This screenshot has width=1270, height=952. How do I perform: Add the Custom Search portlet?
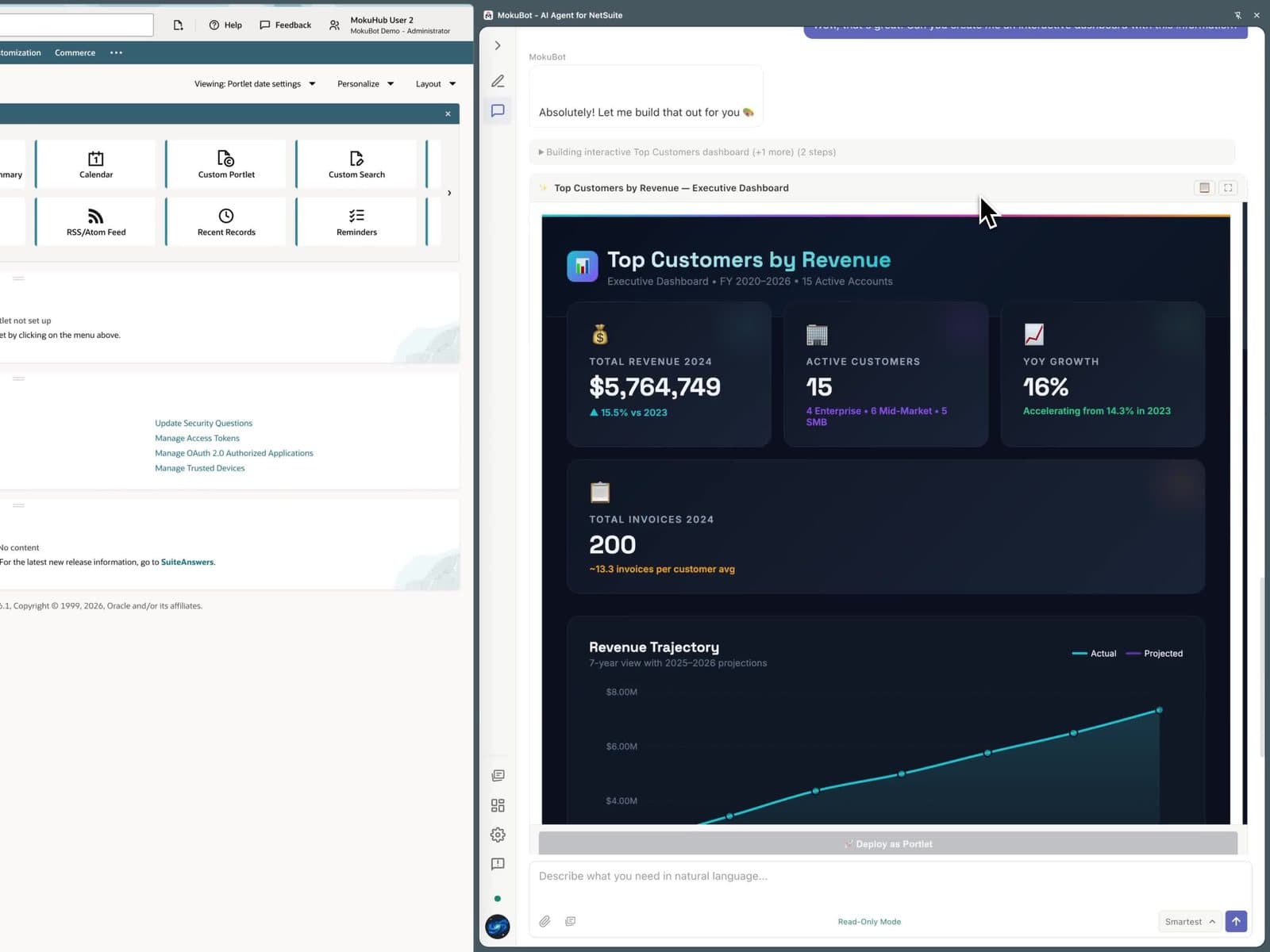(356, 164)
